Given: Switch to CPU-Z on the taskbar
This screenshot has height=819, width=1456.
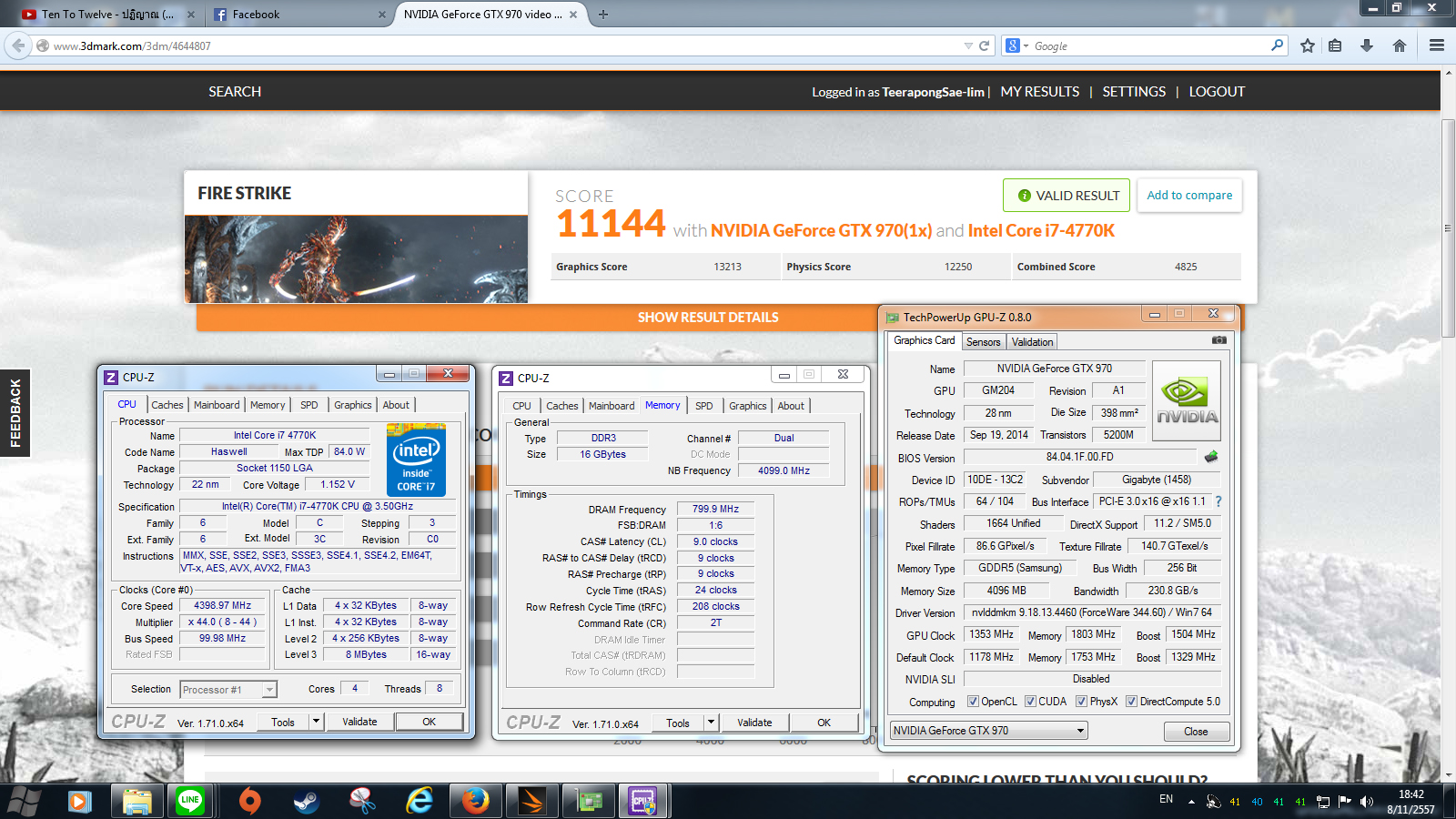Looking at the screenshot, I should (644, 802).
